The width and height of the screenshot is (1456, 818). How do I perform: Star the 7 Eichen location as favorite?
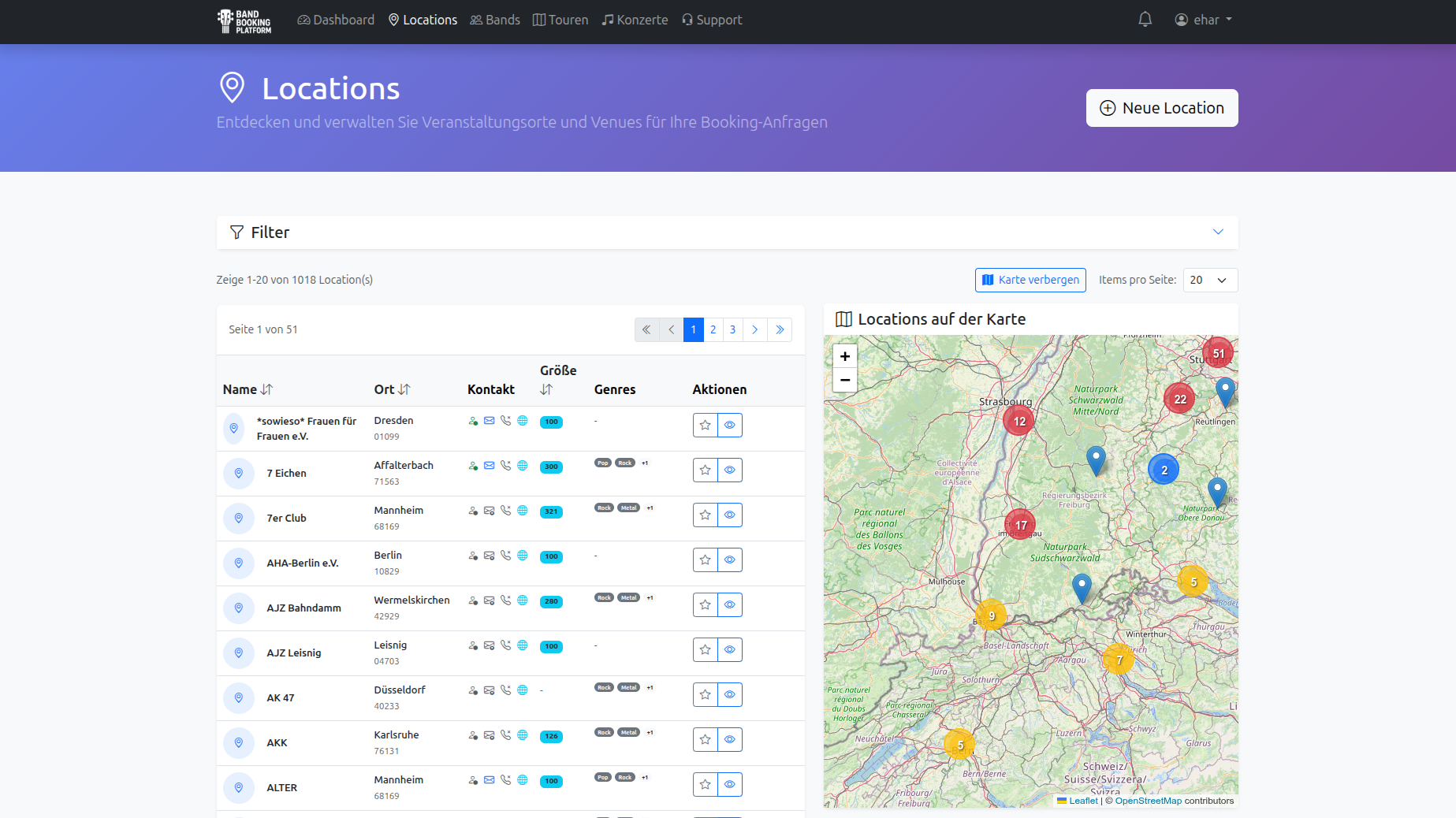point(705,470)
